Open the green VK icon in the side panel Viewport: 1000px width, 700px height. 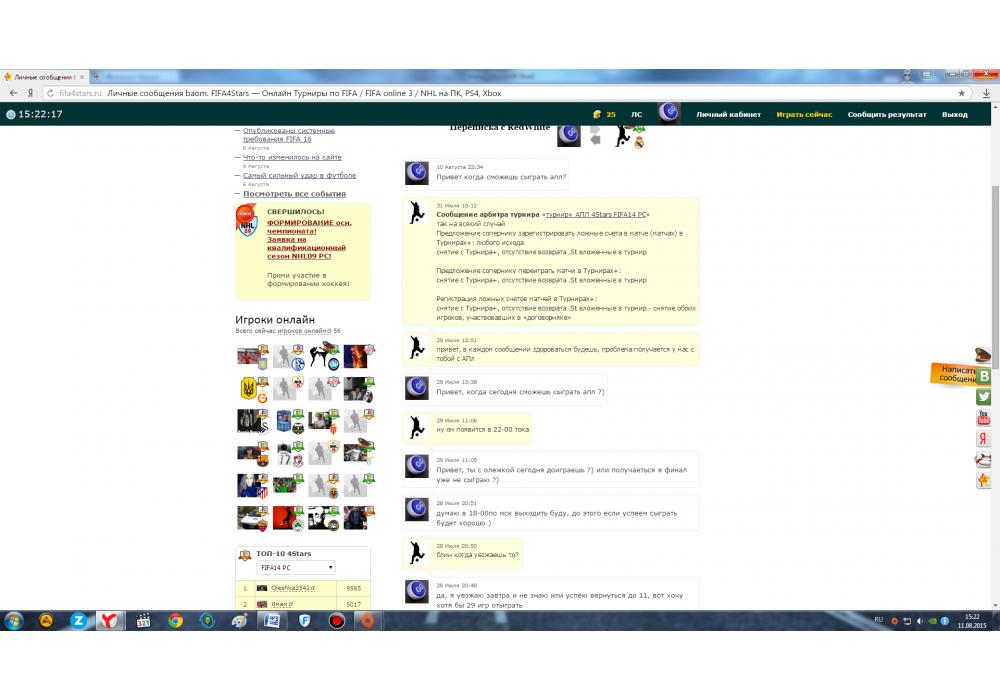pos(984,375)
